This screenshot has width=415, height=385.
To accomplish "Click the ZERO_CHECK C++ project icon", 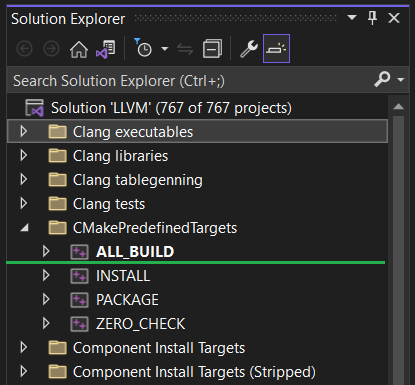I will click(79, 324).
